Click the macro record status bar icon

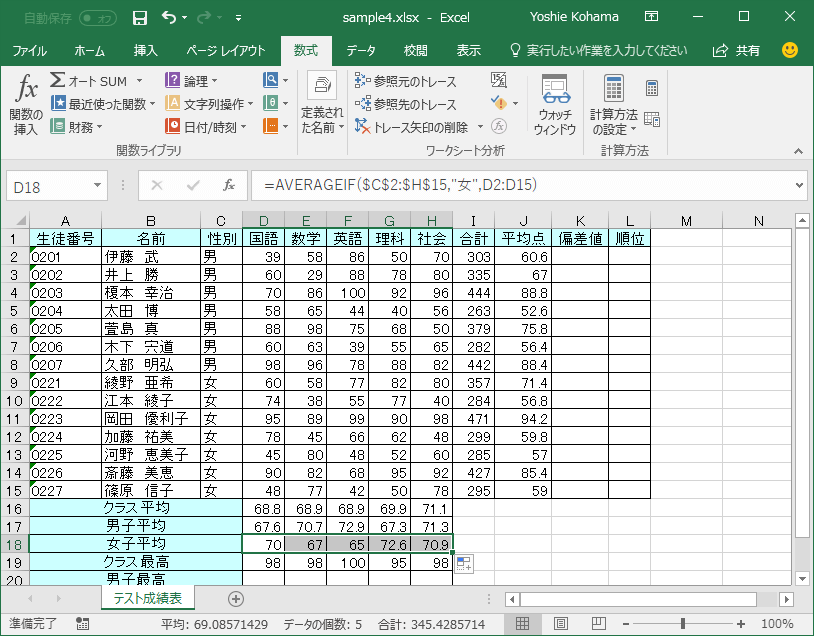(x=82, y=623)
